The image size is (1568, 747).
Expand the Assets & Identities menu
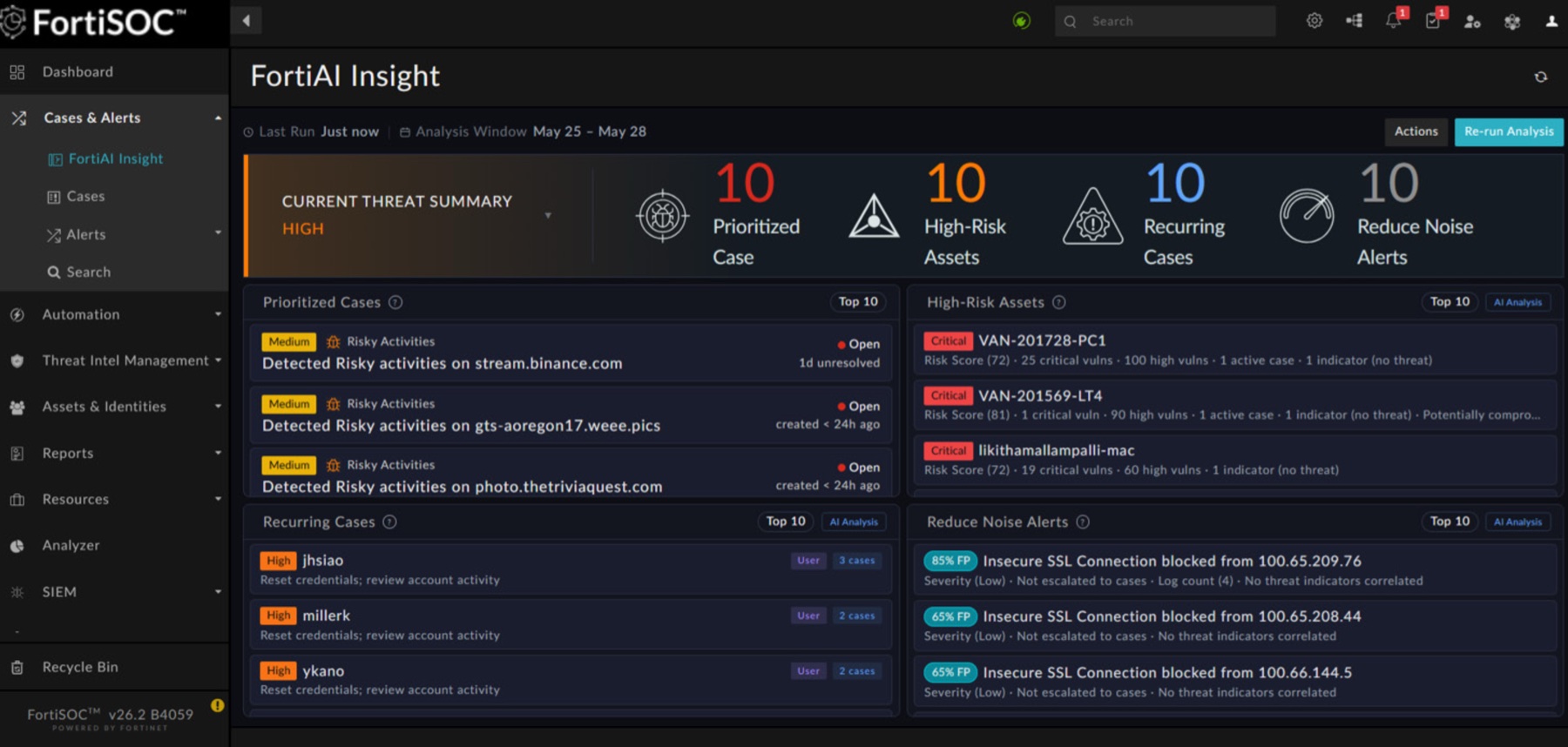(x=218, y=406)
